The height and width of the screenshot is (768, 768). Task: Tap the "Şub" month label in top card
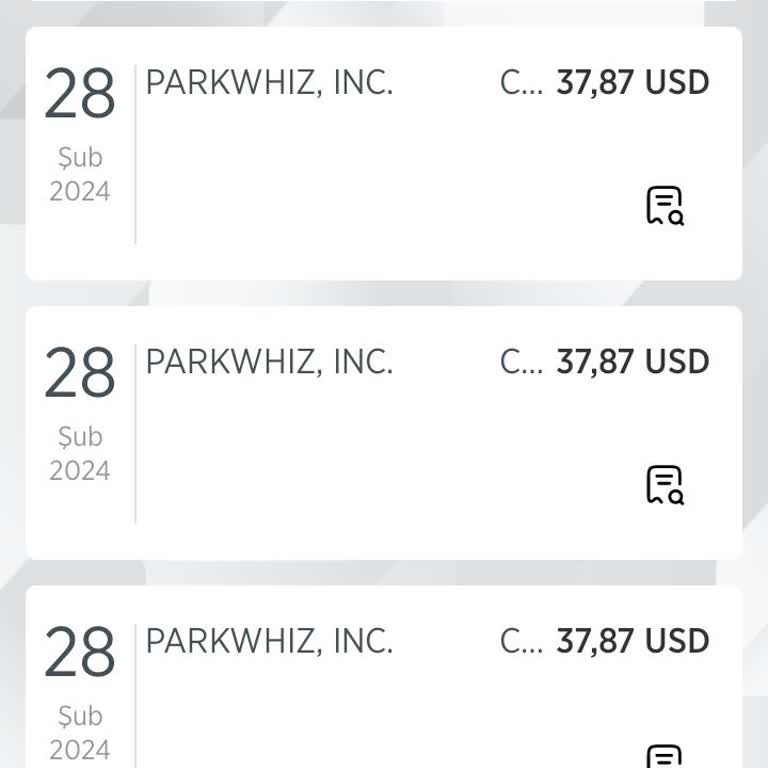[x=80, y=158]
